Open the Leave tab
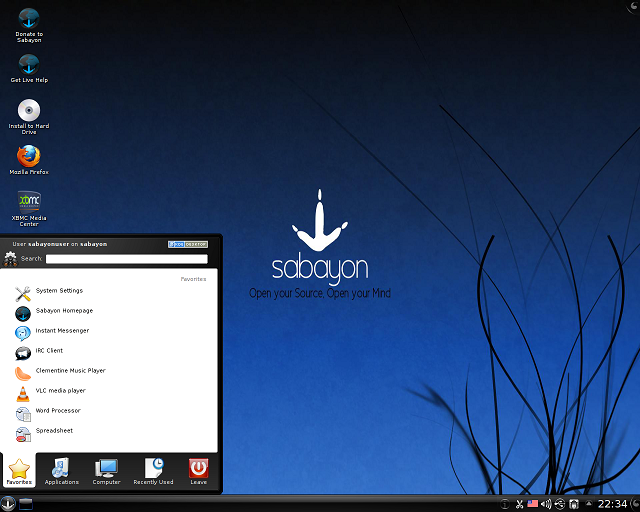Image resolution: width=640 pixels, height=512 pixels. 198,471
